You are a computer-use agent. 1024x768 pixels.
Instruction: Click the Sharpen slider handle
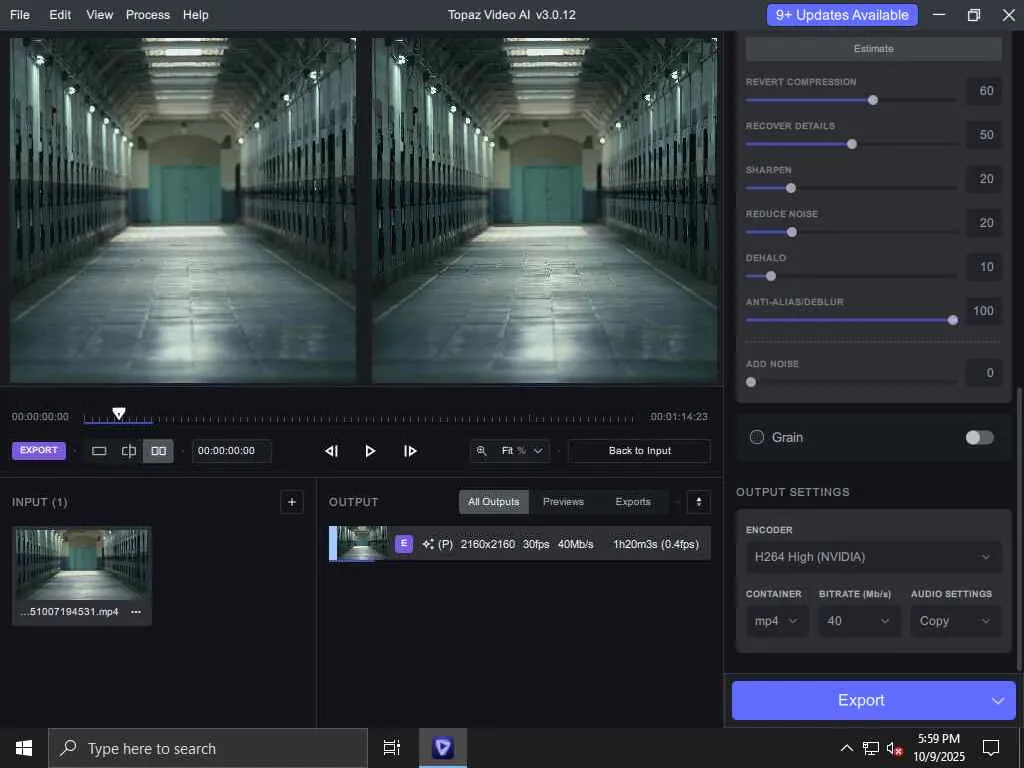pyautogui.click(x=791, y=188)
